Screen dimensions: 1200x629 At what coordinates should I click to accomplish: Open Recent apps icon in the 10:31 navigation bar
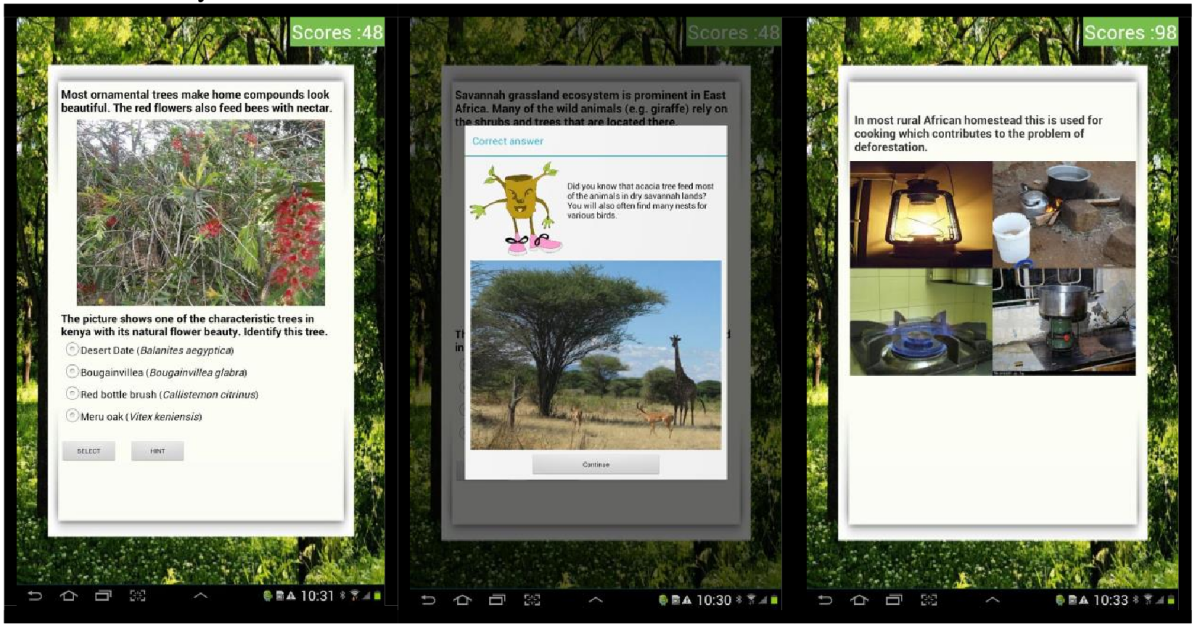(103, 598)
